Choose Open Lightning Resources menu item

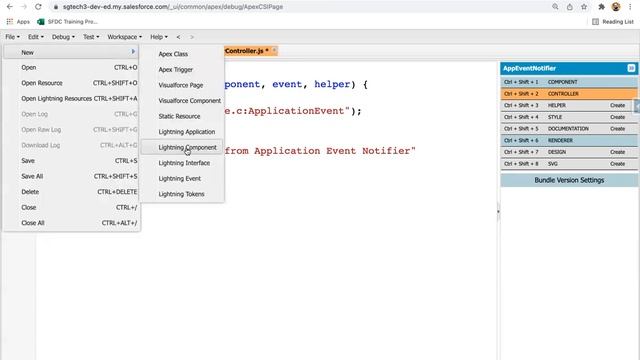[x=71, y=98]
